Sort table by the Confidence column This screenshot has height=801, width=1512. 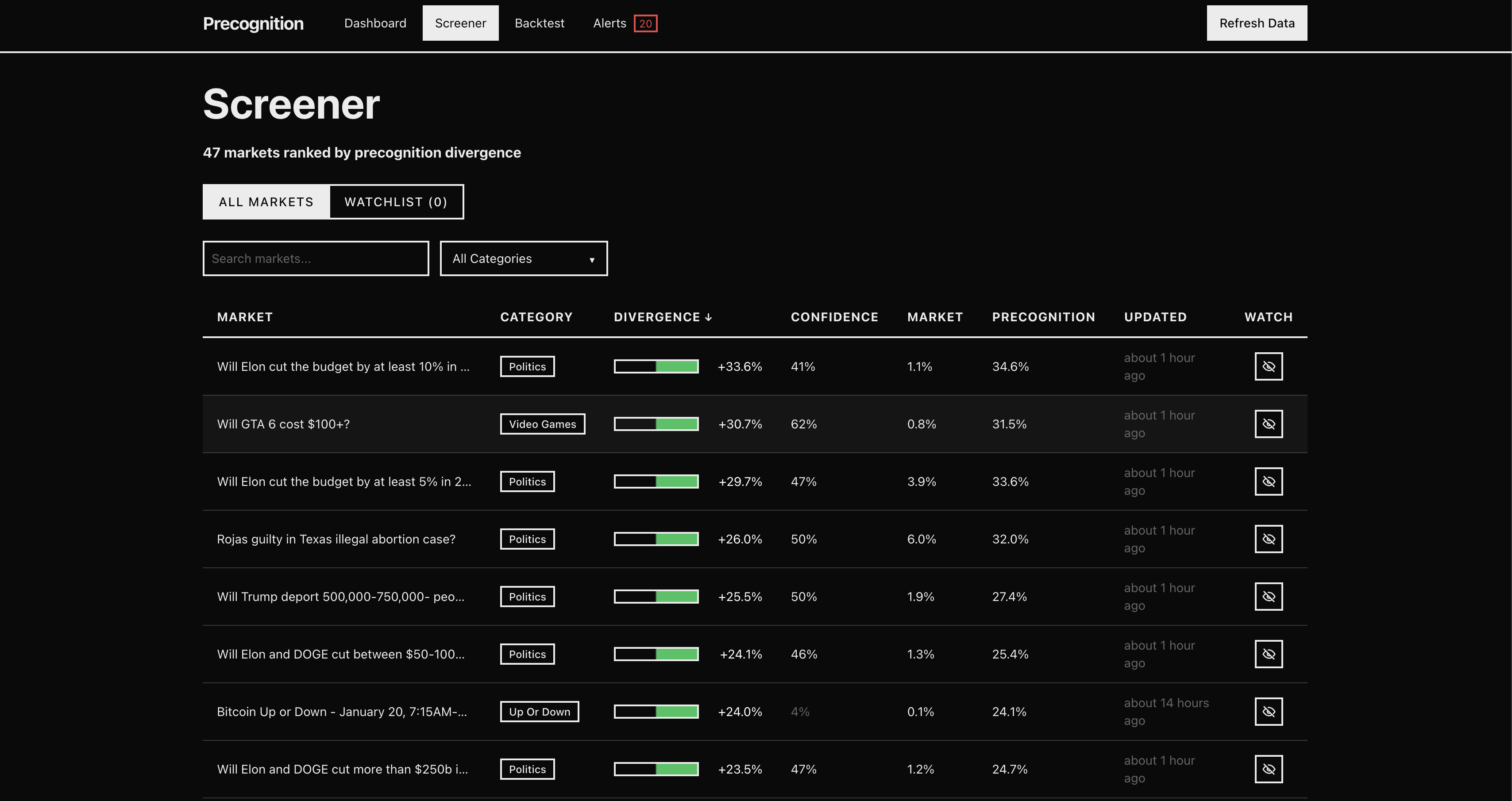coord(834,317)
